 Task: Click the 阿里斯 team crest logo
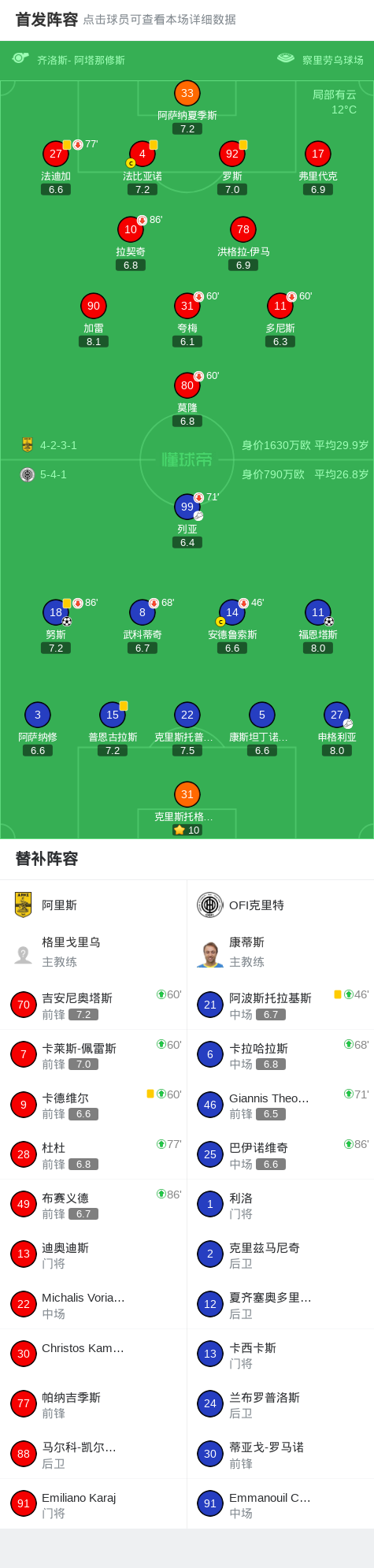[x=23, y=905]
